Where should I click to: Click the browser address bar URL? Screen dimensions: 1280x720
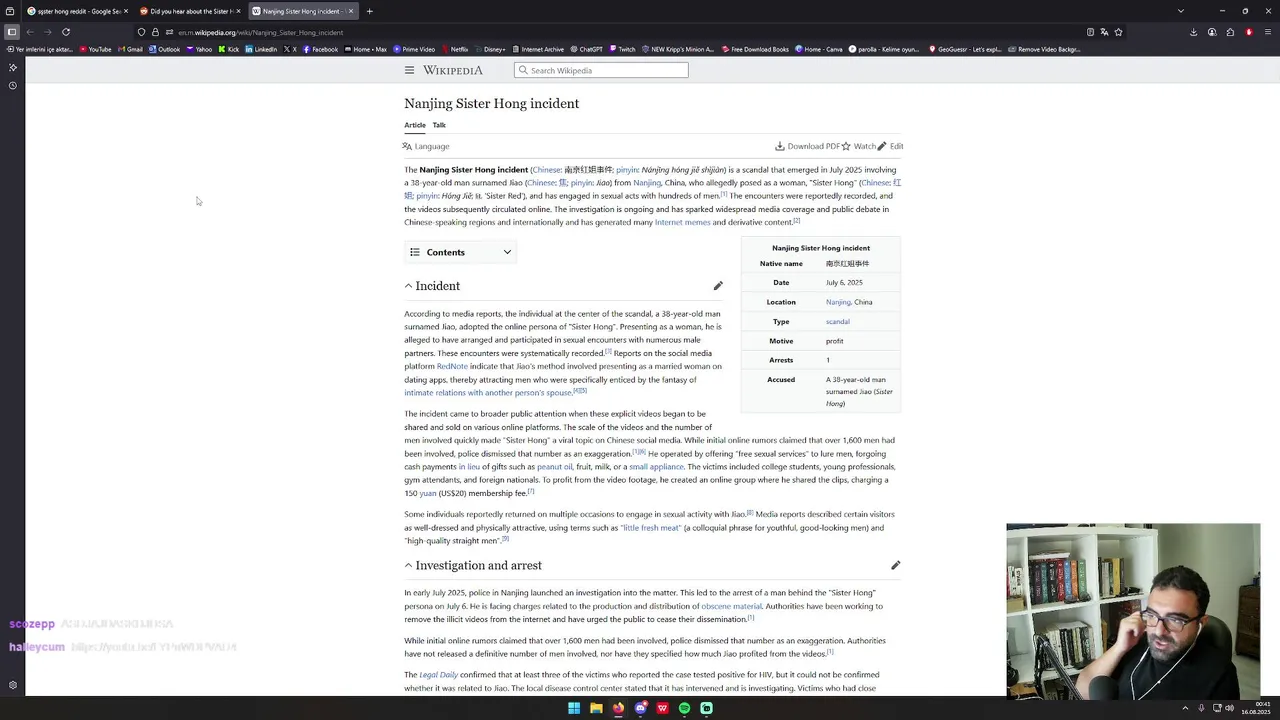pyautogui.click(x=260, y=32)
